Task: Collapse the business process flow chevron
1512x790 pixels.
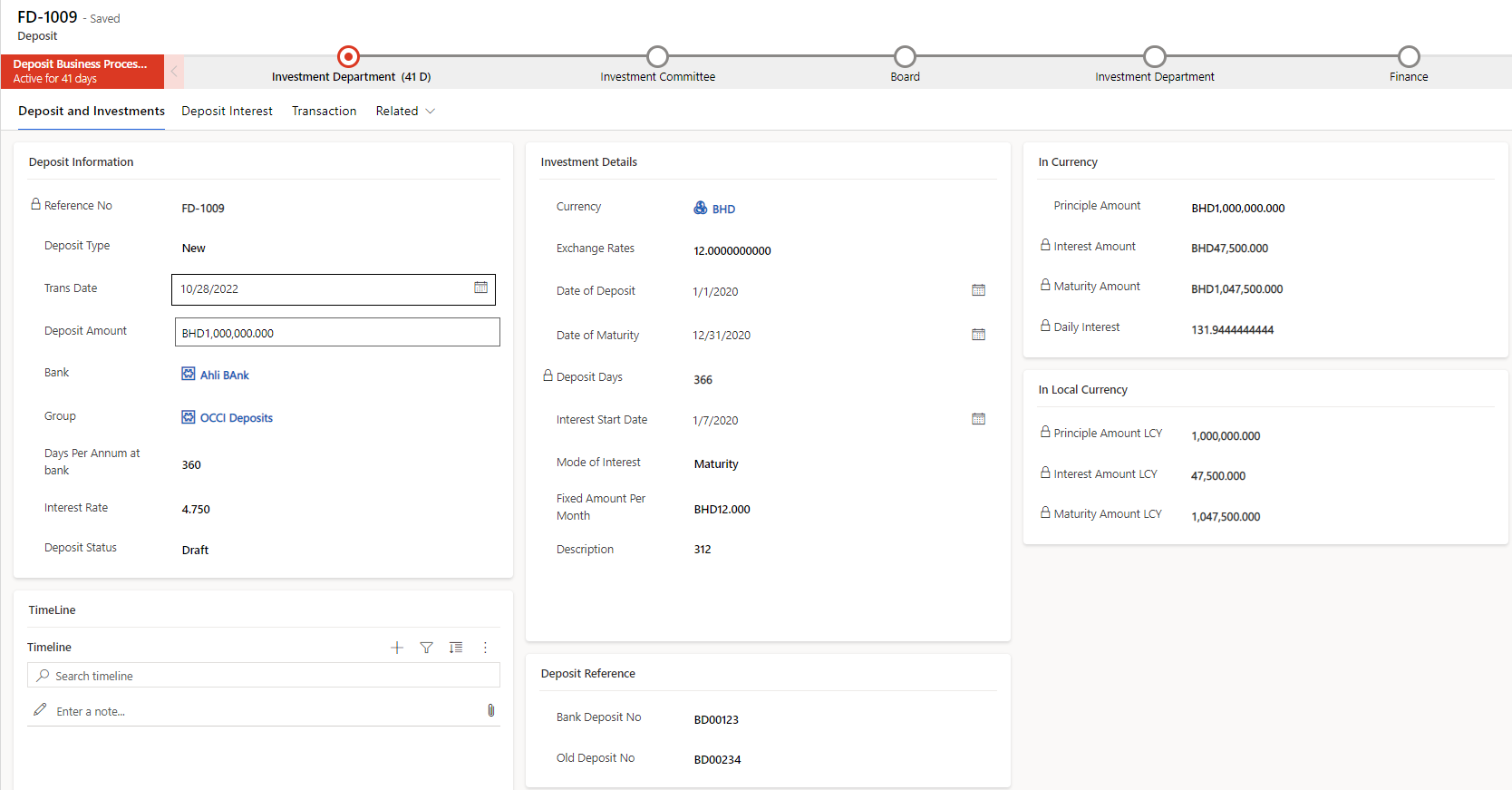Action: (x=174, y=71)
